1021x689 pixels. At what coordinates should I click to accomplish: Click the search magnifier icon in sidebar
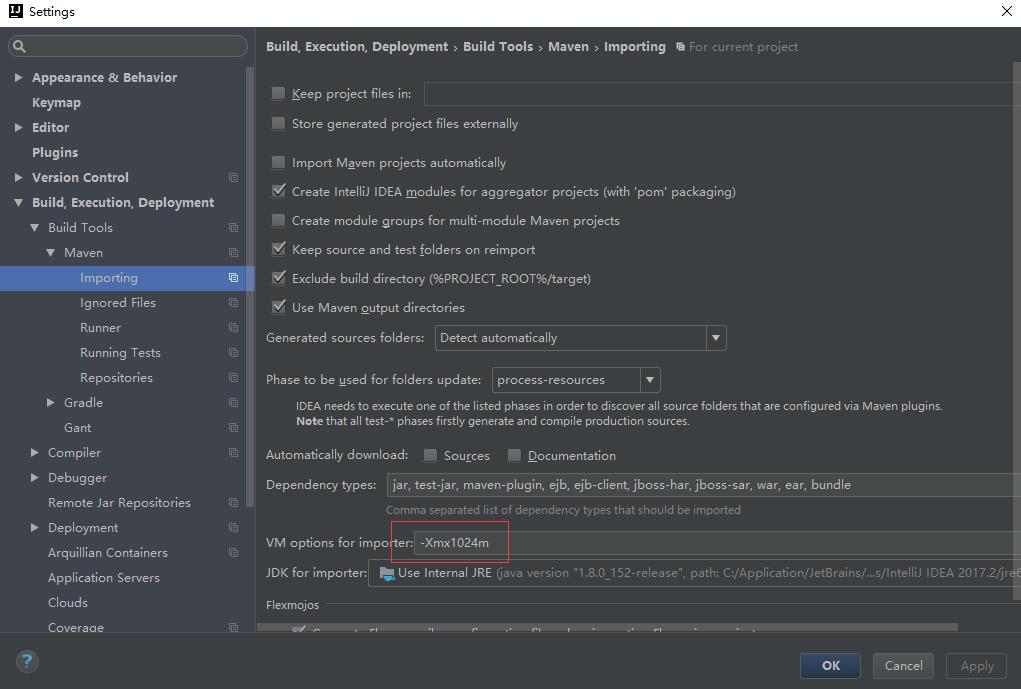tap(19, 46)
